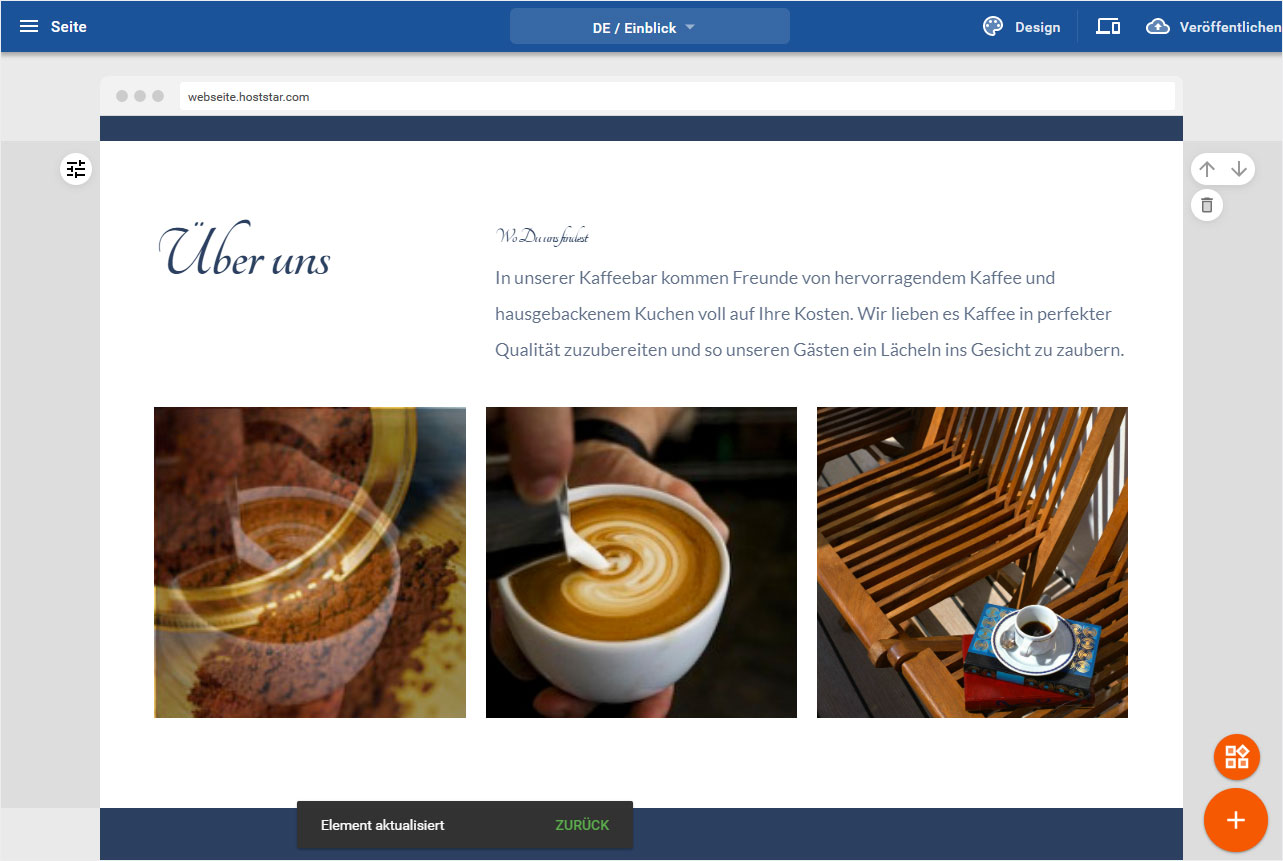The height and width of the screenshot is (861, 1283).
Task: Open the orange widgets block icon
Action: tap(1237, 756)
